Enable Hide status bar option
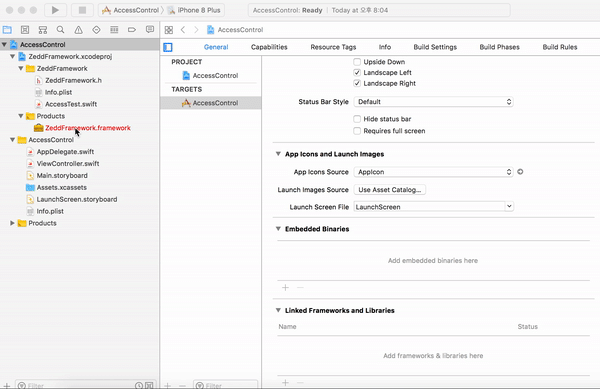The width and height of the screenshot is (600, 389). click(357, 119)
